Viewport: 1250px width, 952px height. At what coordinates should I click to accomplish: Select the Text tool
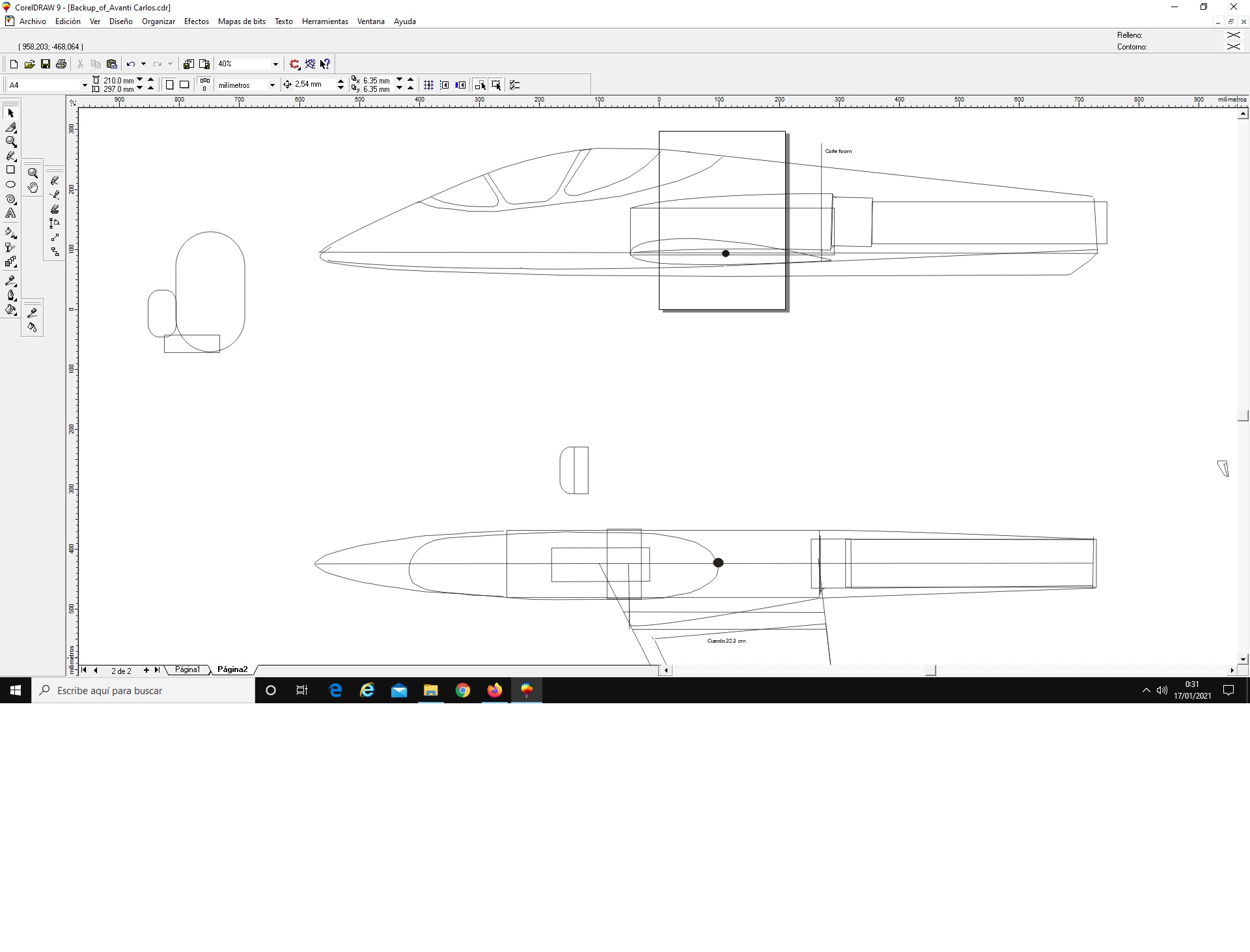point(10,213)
